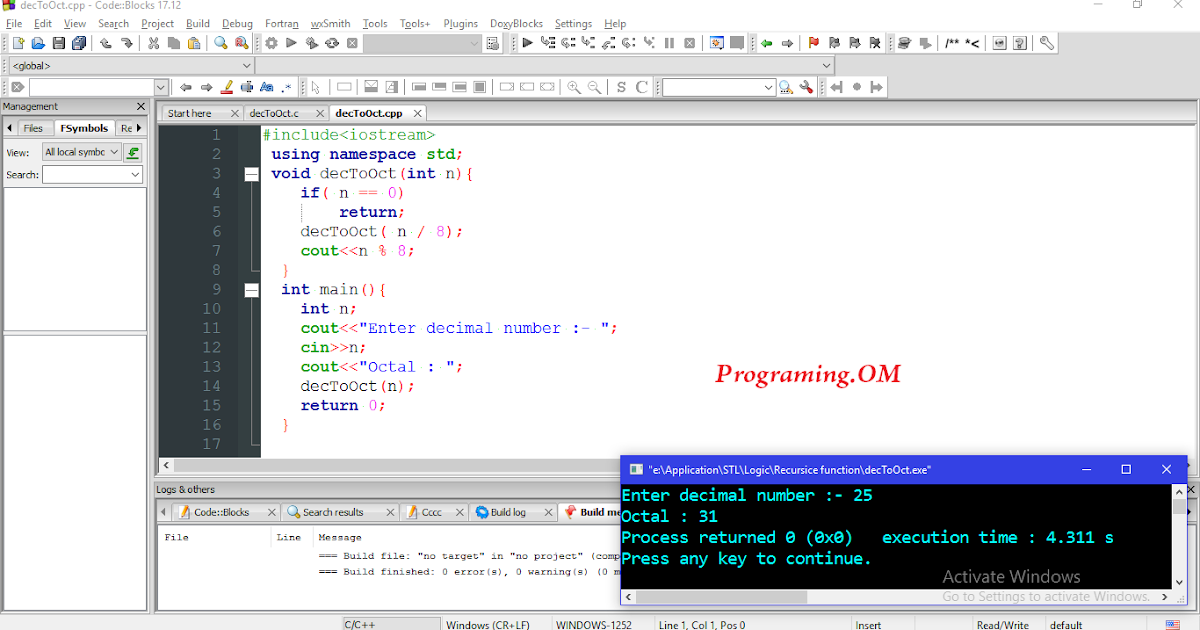Click the highlight marker pen icon
Viewport: 1200px width, 630px height.
pos(227,87)
